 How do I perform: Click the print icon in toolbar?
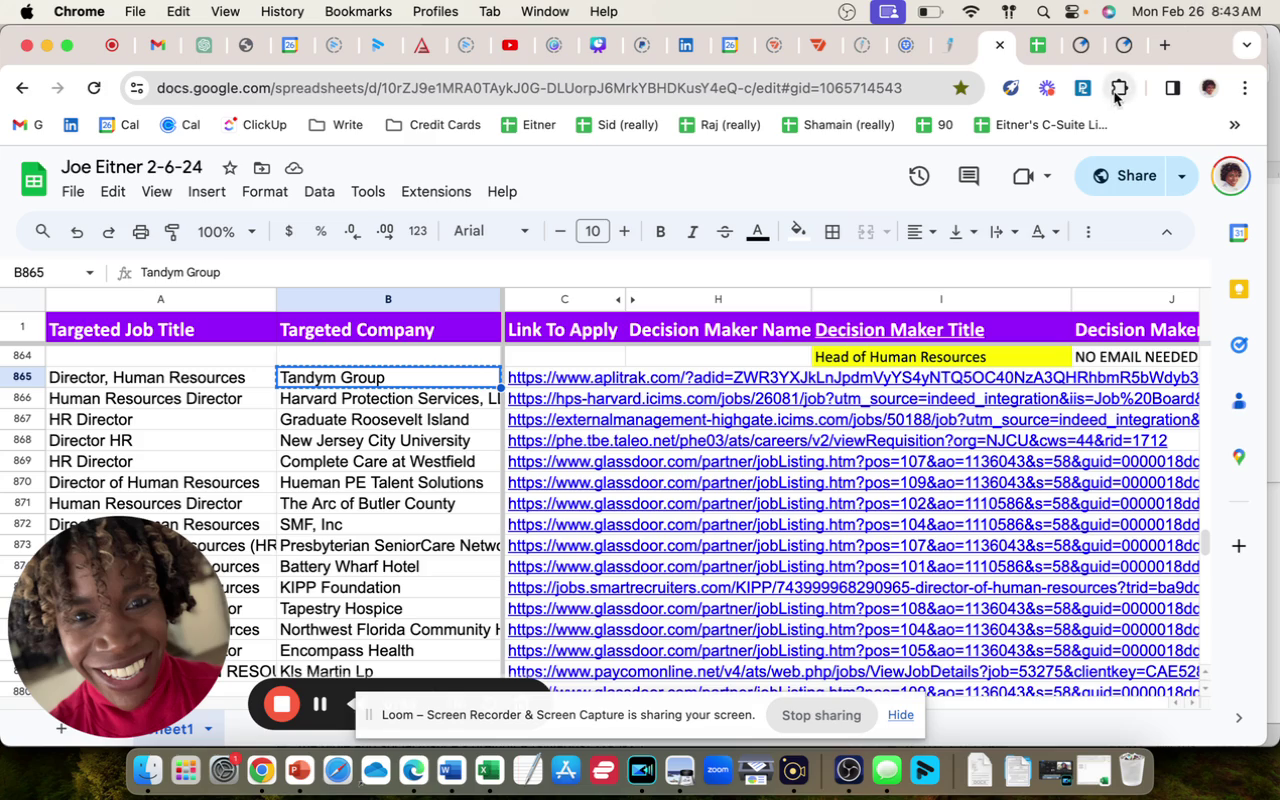(141, 232)
